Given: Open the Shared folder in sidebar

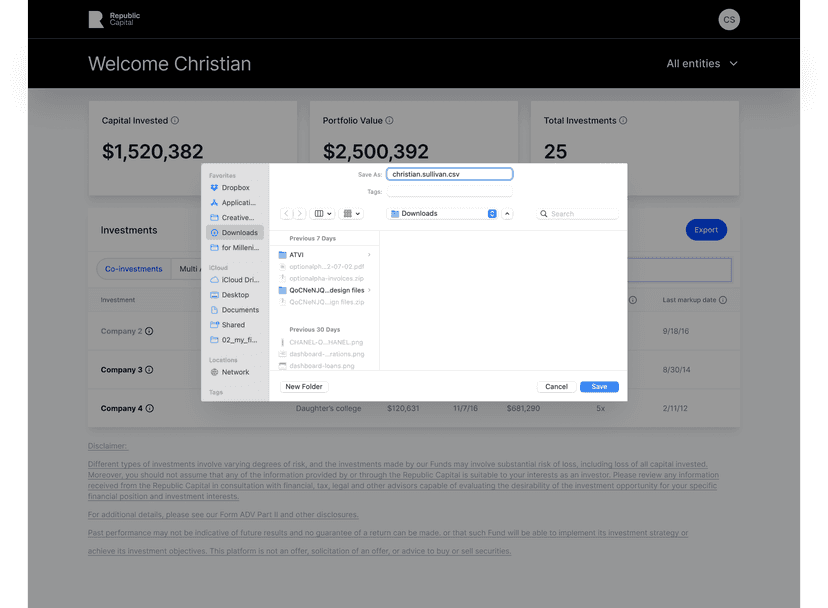Looking at the screenshot, I should point(232,325).
